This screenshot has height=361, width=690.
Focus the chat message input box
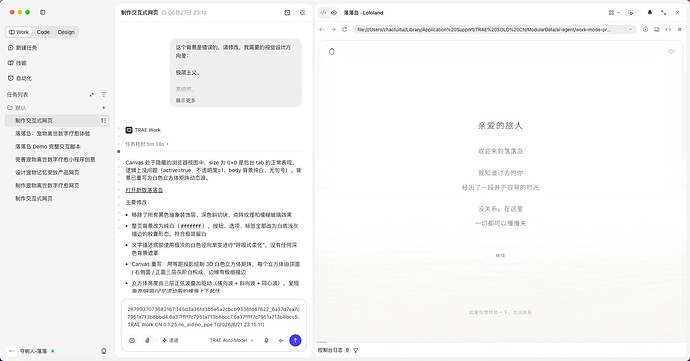[213, 317]
